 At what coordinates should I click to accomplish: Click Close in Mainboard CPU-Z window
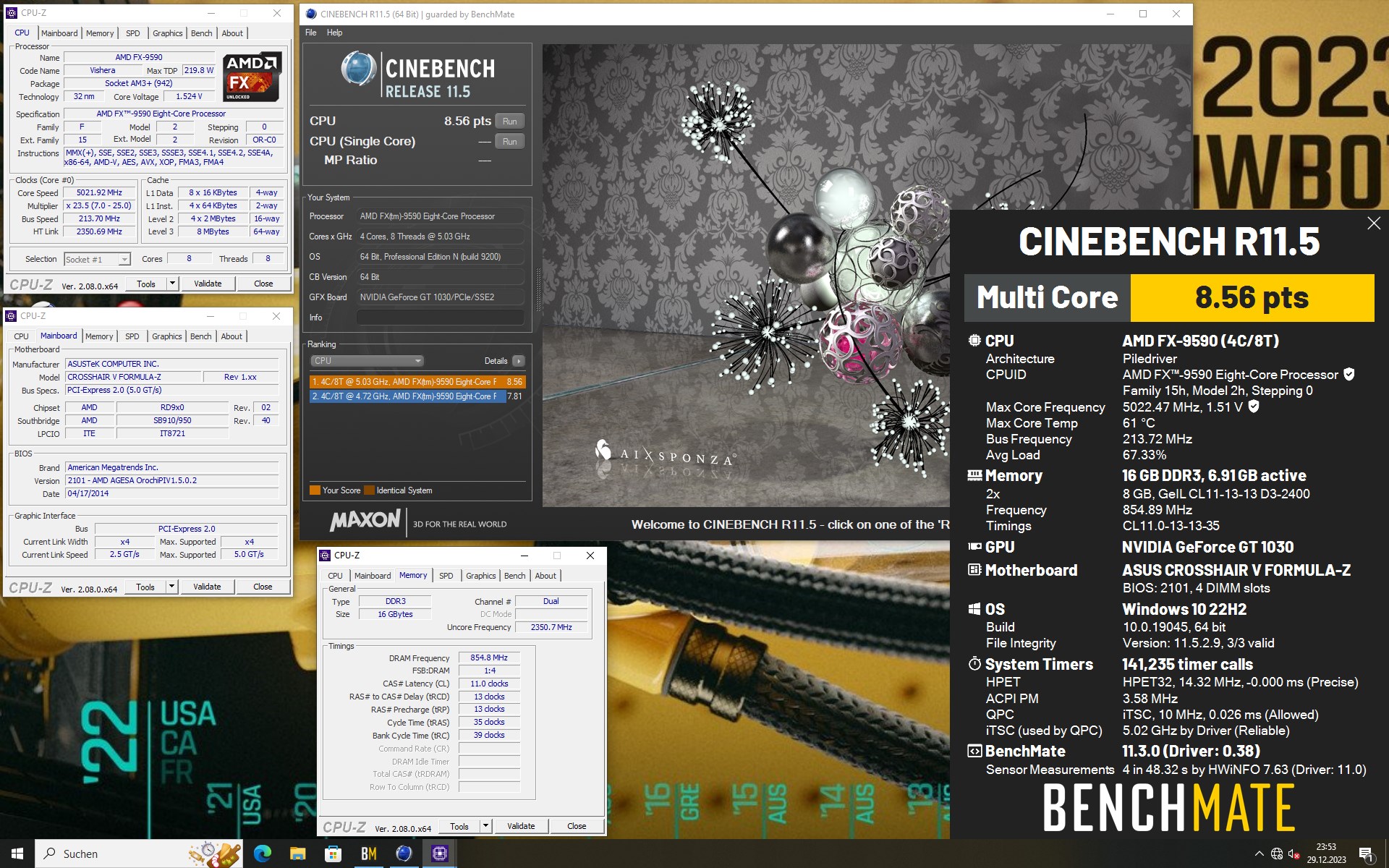pos(263,587)
